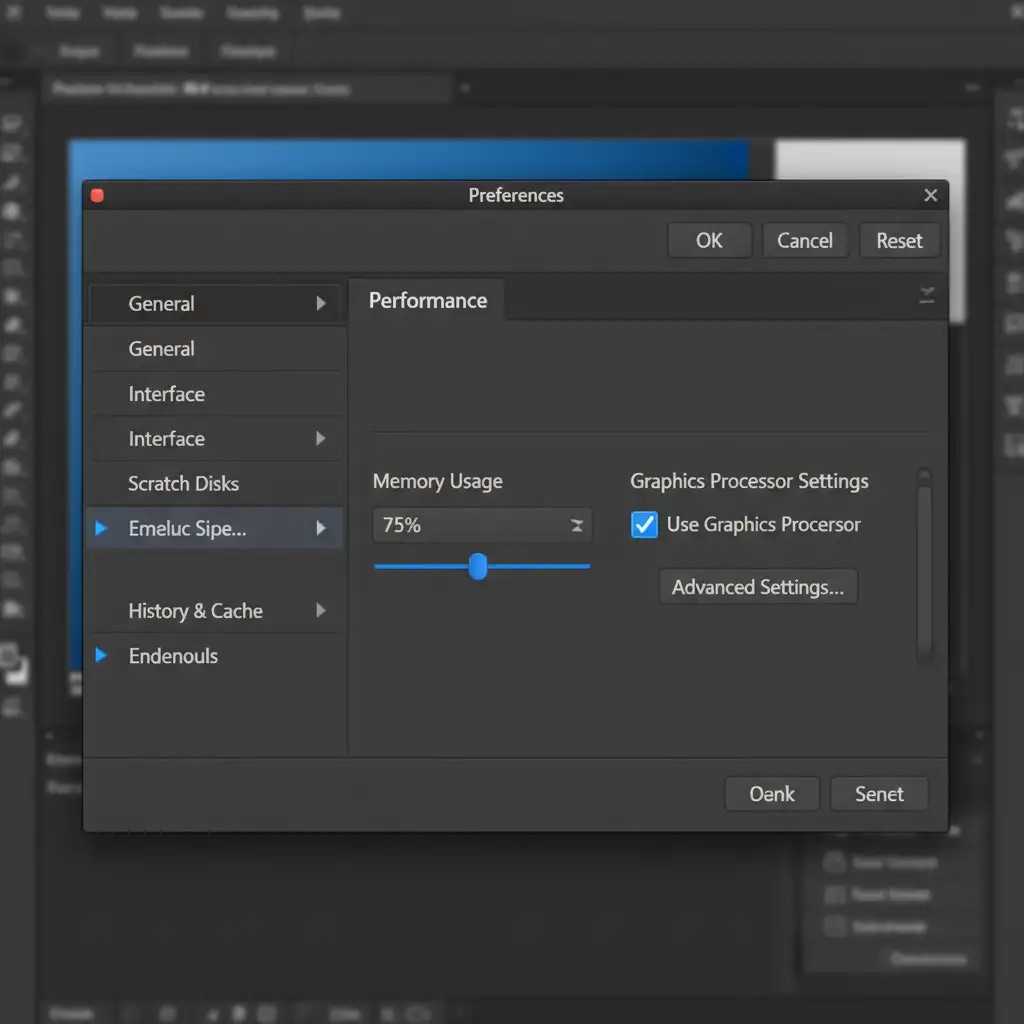This screenshot has width=1024, height=1024.
Task: Open the 75% Memory Usage dropdown arrow
Action: pos(577,525)
